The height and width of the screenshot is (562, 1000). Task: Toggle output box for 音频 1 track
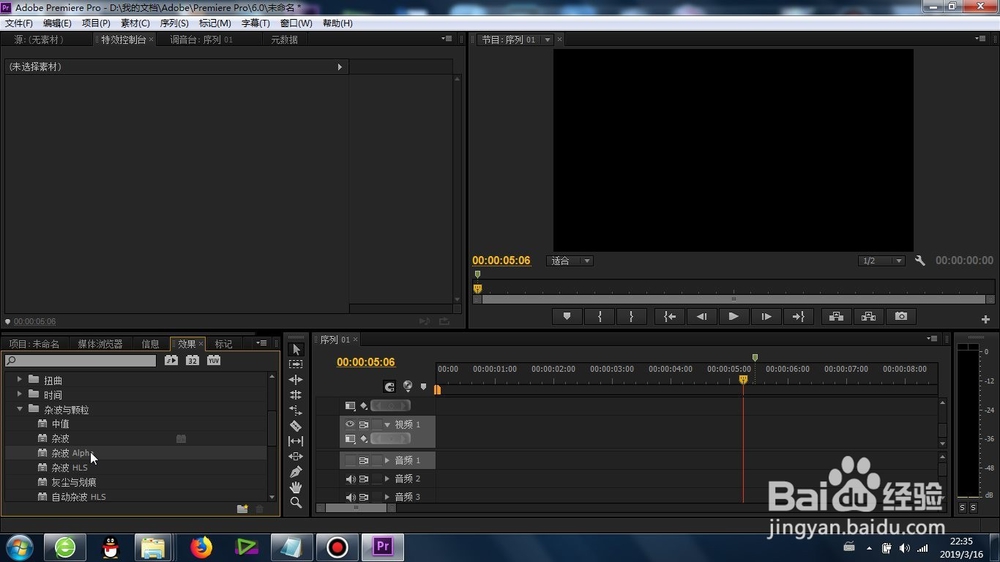click(350, 460)
